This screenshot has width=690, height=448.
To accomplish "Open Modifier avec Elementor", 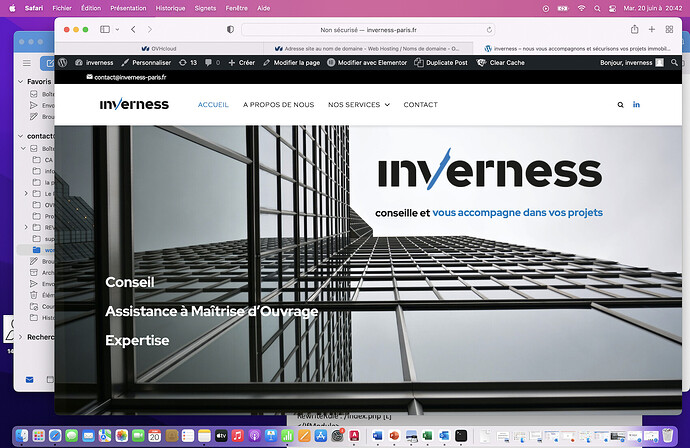I will [367, 62].
